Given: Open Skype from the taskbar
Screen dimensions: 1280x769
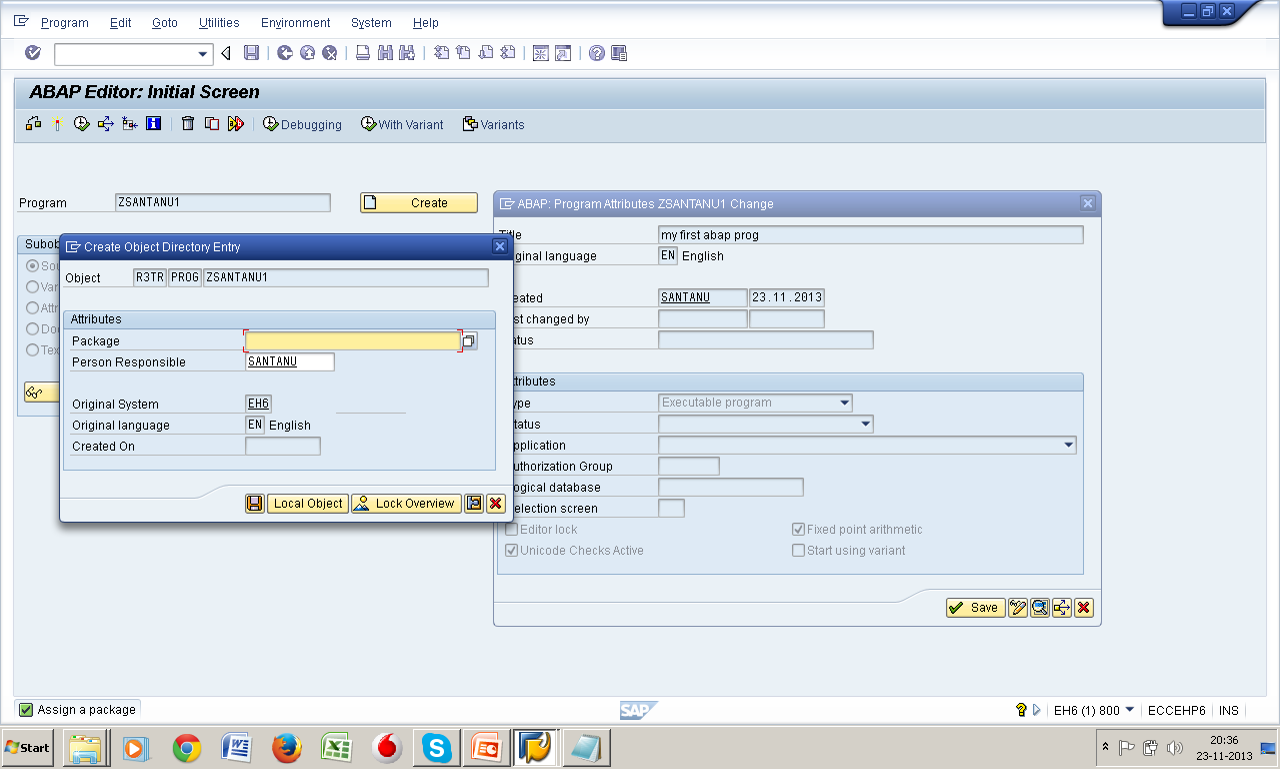Looking at the screenshot, I should pyautogui.click(x=437, y=748).
